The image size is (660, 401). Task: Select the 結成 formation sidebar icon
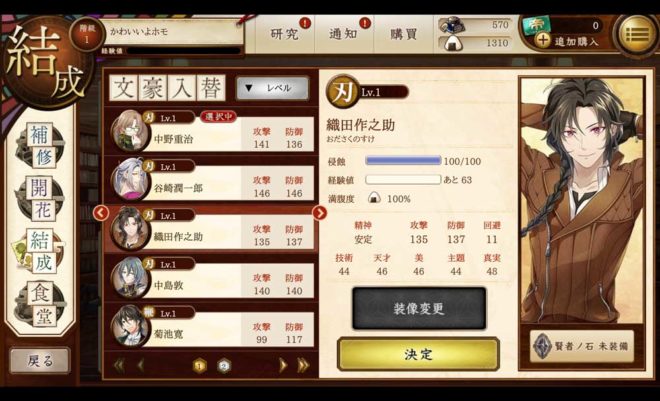(x=40, y=252)
